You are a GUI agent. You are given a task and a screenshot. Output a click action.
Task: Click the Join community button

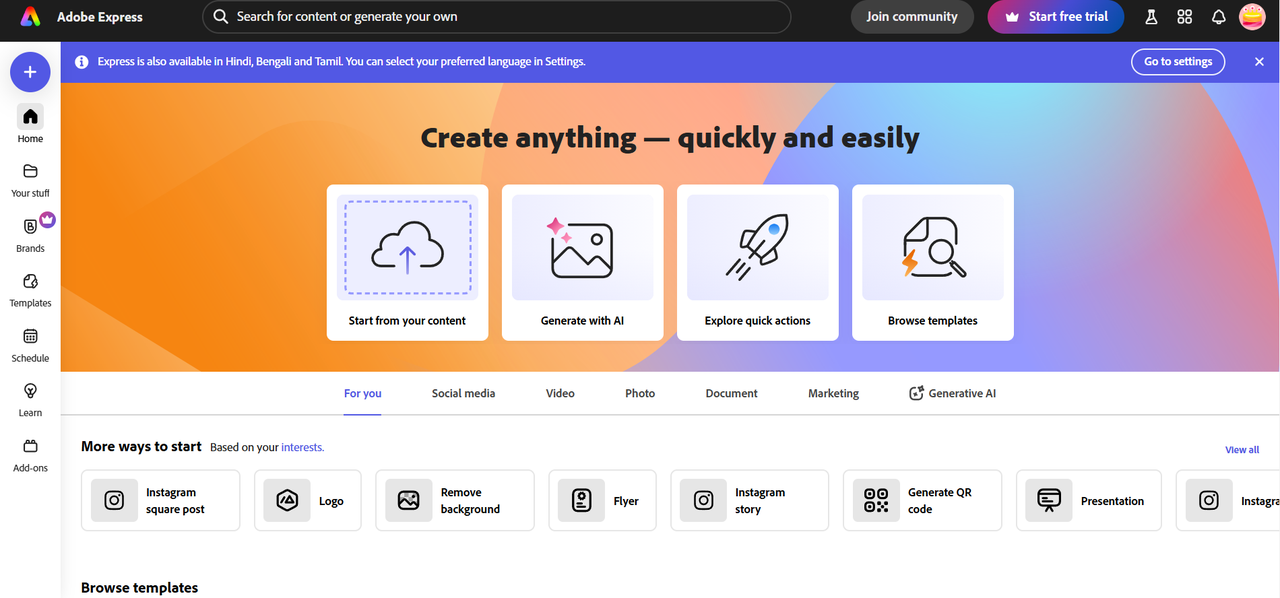click(x=912, y=17)
